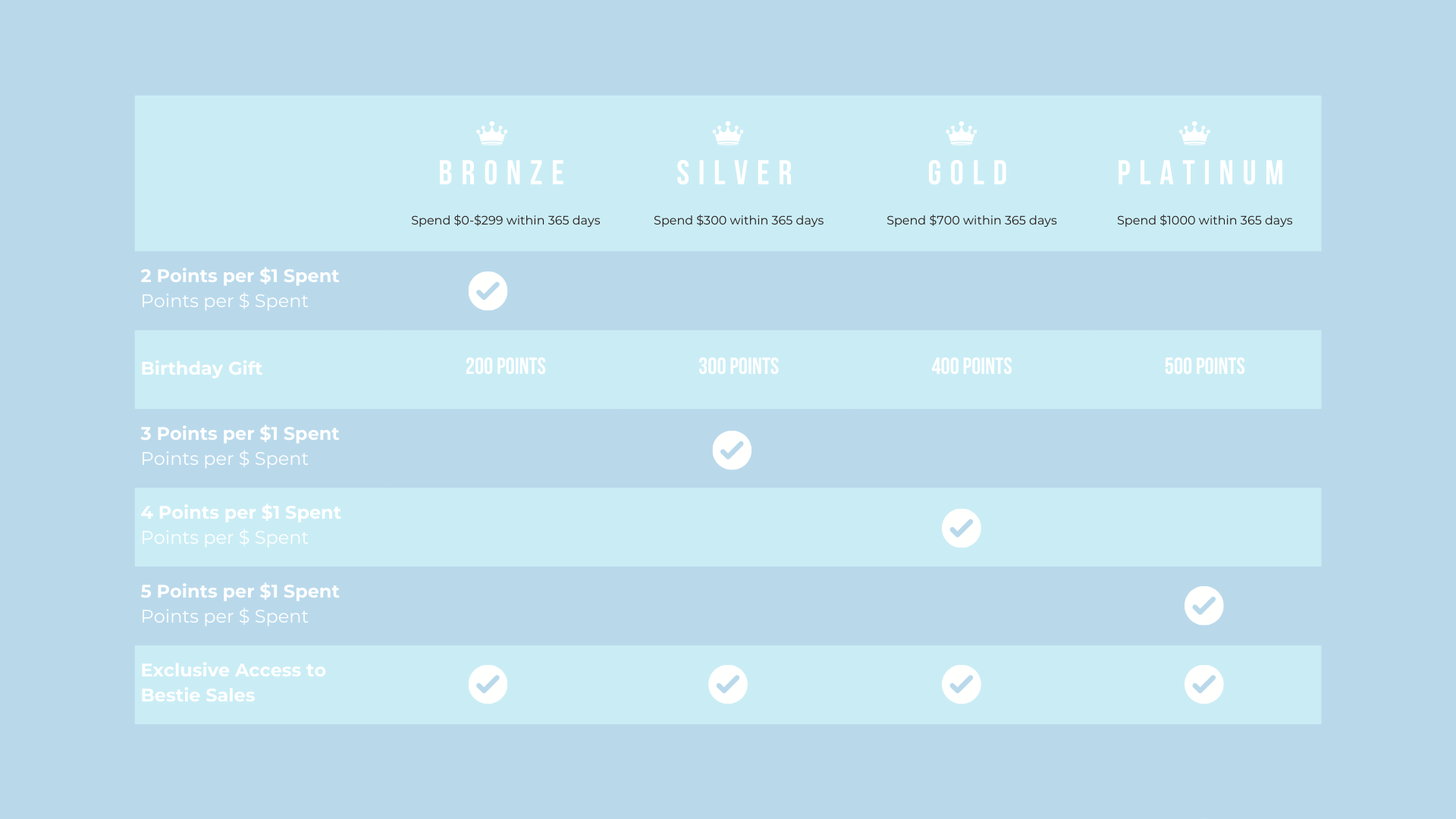
Task: Click the 200 POINTS birthday gift value
Action: tap(506, 367)
